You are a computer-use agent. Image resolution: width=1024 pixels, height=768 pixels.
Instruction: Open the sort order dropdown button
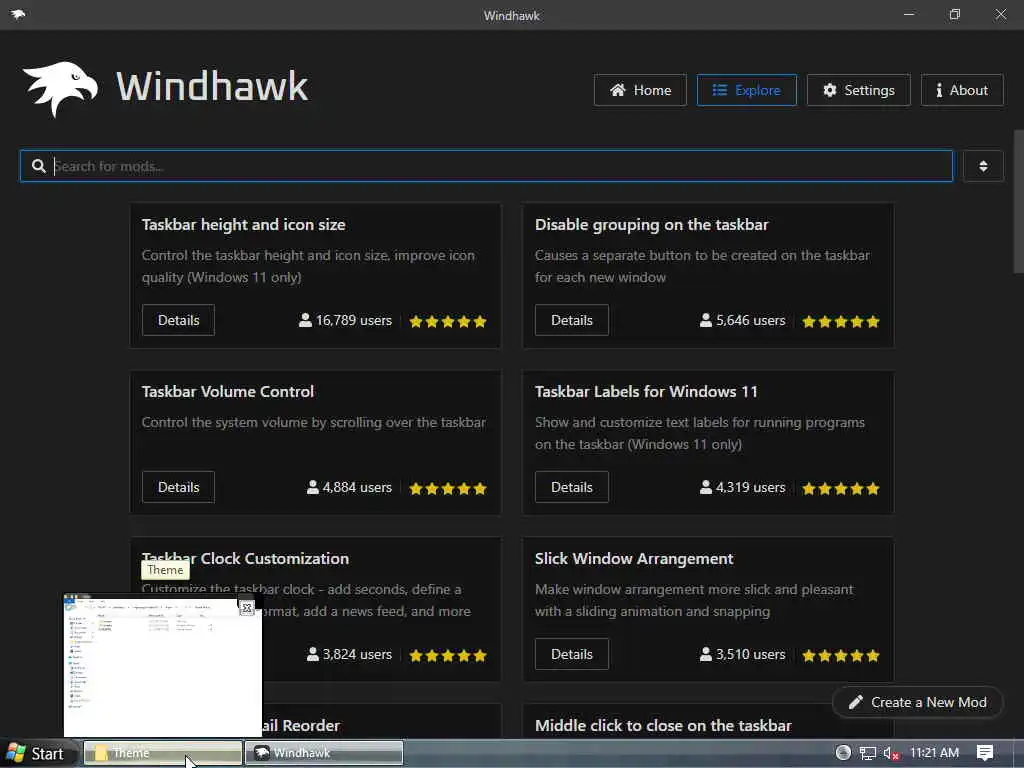(983, 166)
